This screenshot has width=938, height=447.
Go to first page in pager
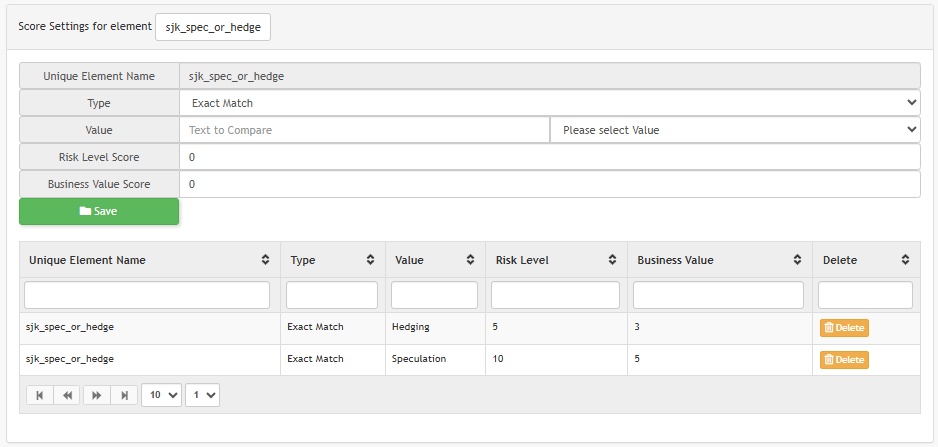[x=40, y=395]
